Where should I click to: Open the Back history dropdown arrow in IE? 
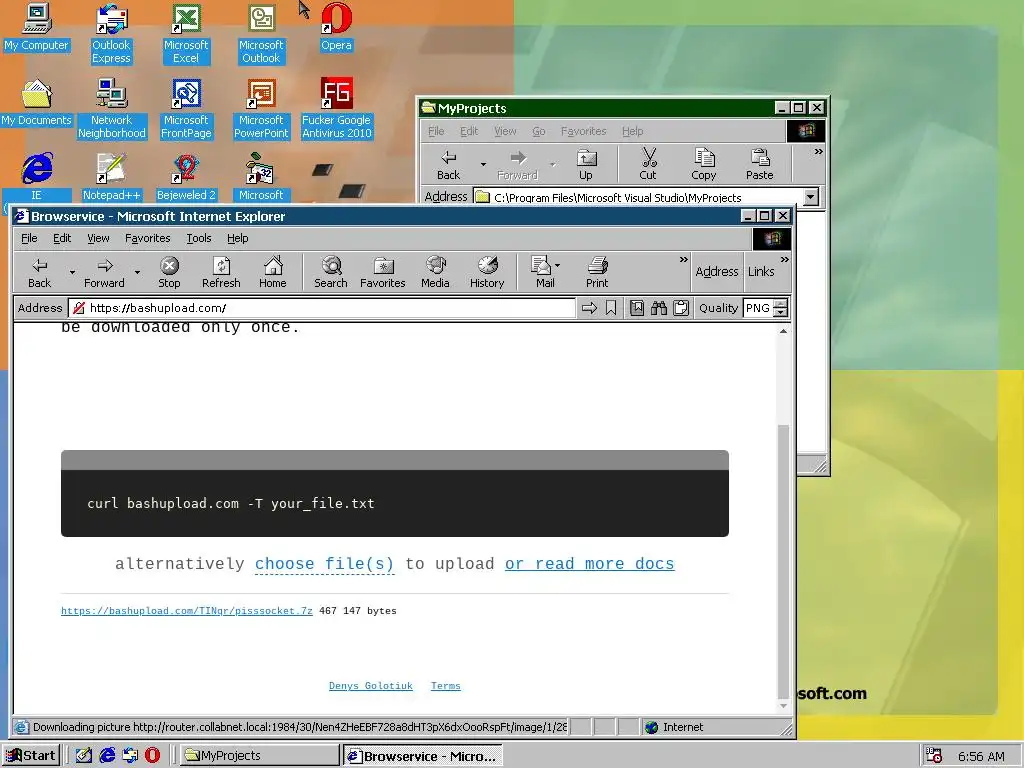(x=72, y=272)
